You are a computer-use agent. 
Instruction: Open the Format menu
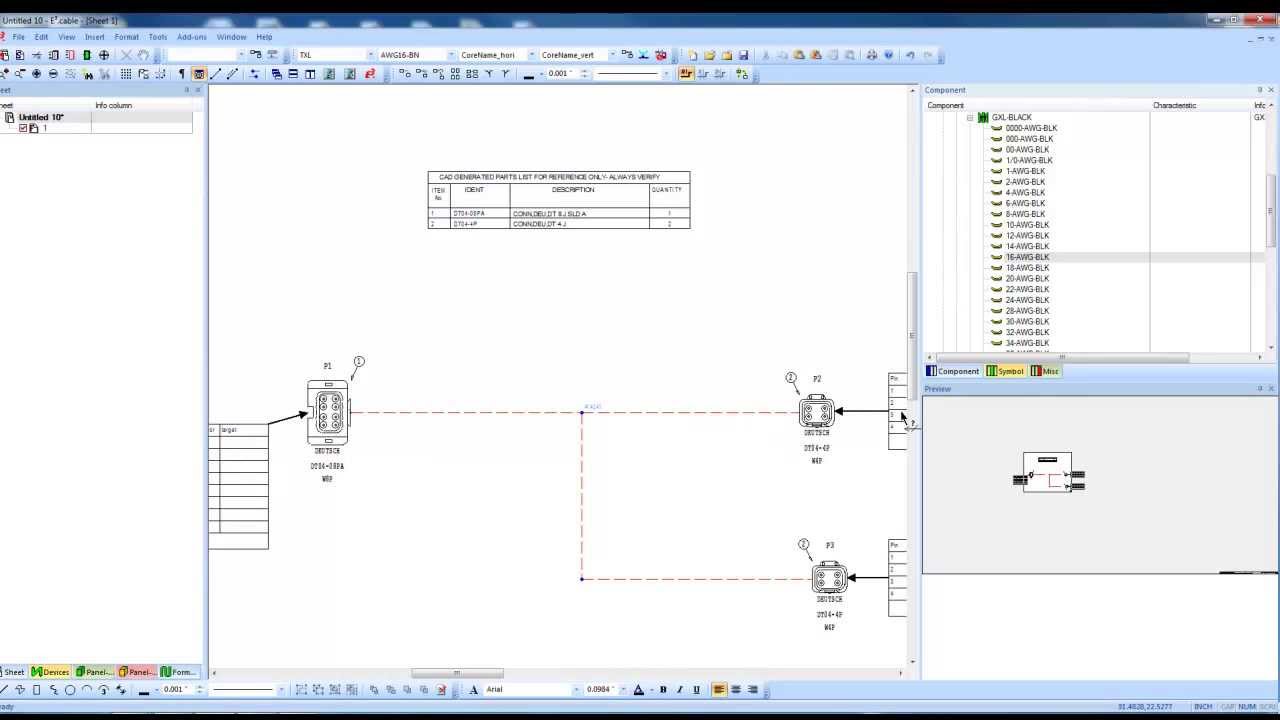tap(126, 37)
